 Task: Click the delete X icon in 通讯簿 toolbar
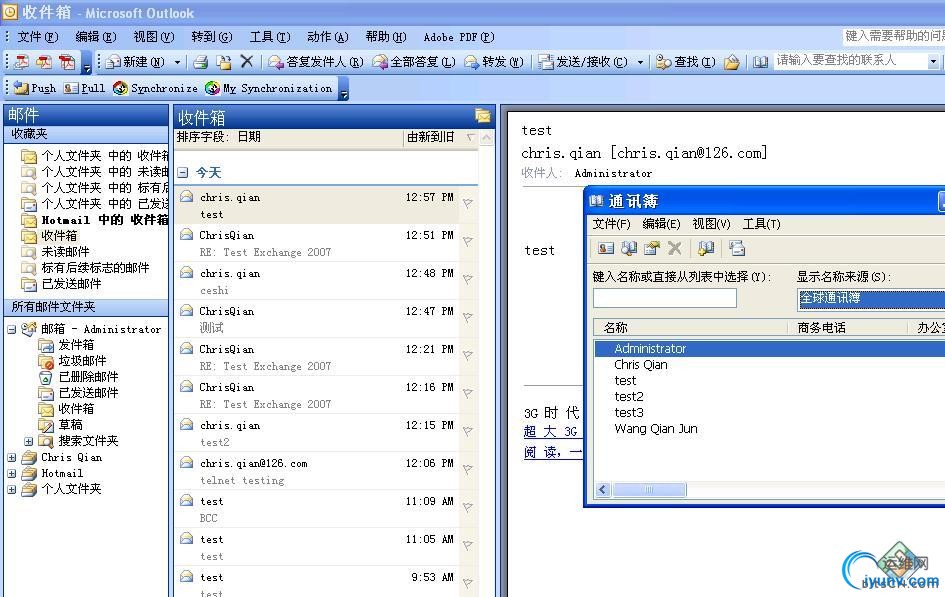point(674,248)
